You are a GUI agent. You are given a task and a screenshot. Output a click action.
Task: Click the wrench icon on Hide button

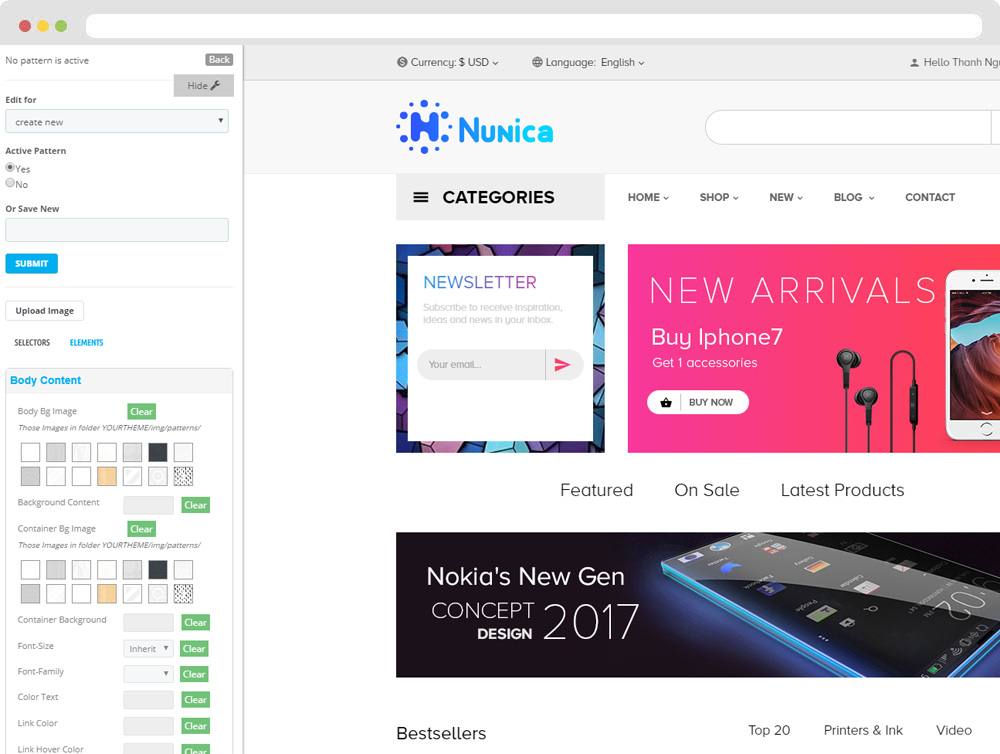point(216,85)
